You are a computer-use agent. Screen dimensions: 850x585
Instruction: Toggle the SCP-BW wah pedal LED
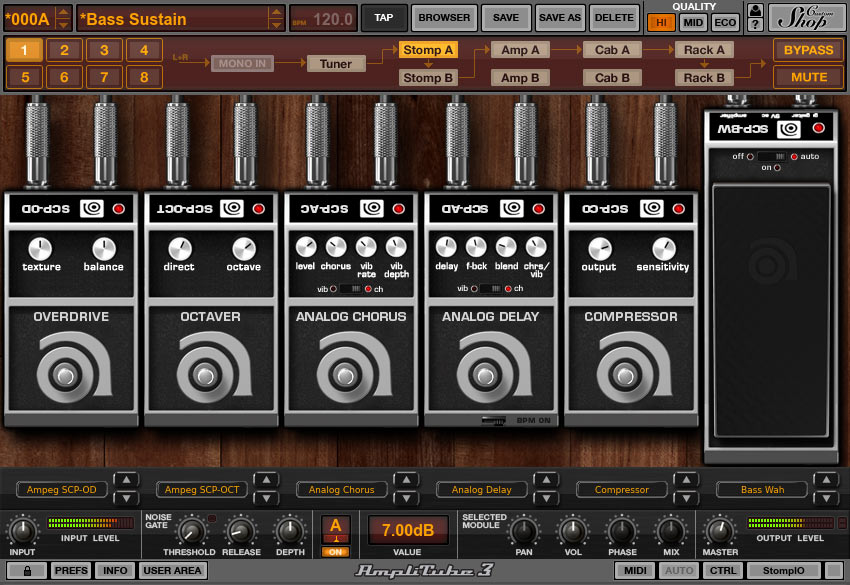(x=819, y=128)
